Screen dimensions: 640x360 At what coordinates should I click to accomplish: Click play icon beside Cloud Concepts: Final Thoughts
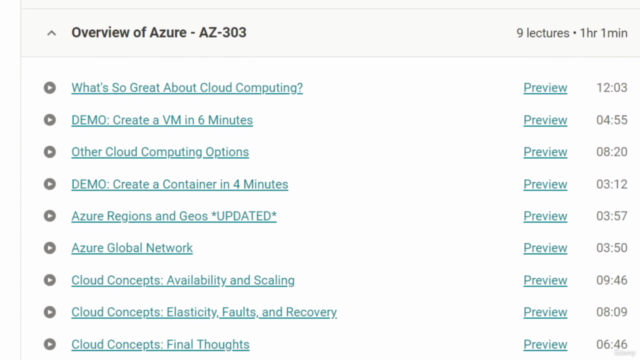point(50,344)
